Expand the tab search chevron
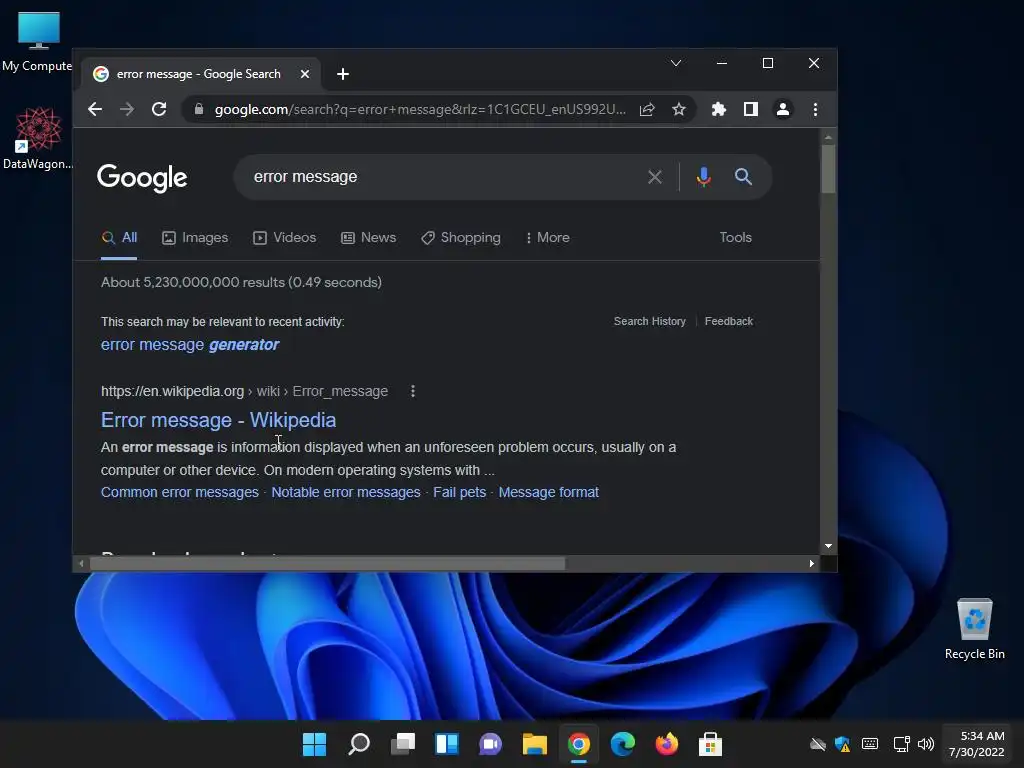Viewport: 1024px width, 768px height. click(676, 63)
